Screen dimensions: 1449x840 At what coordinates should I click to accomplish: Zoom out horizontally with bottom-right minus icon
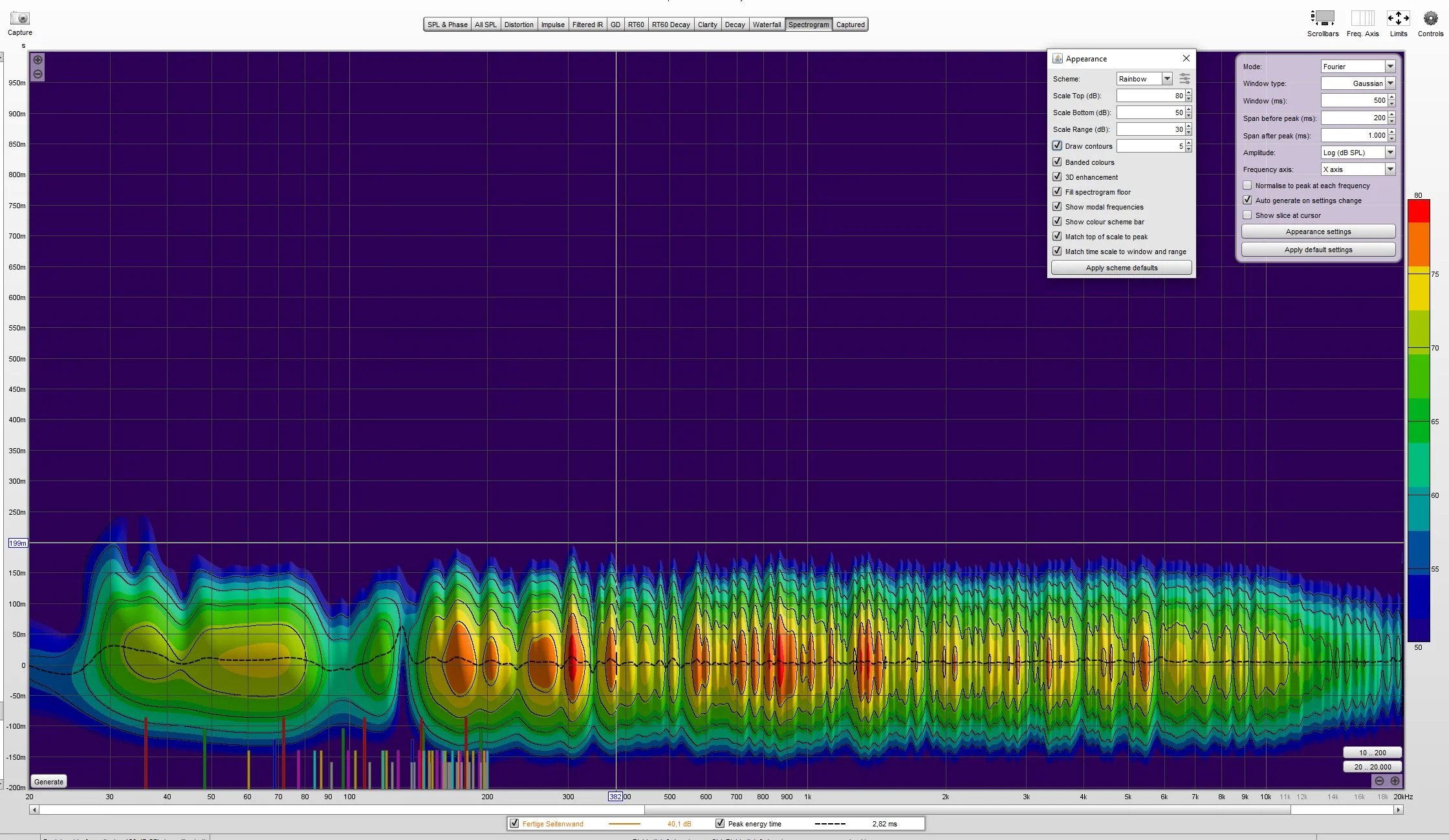pos(1379,781)
